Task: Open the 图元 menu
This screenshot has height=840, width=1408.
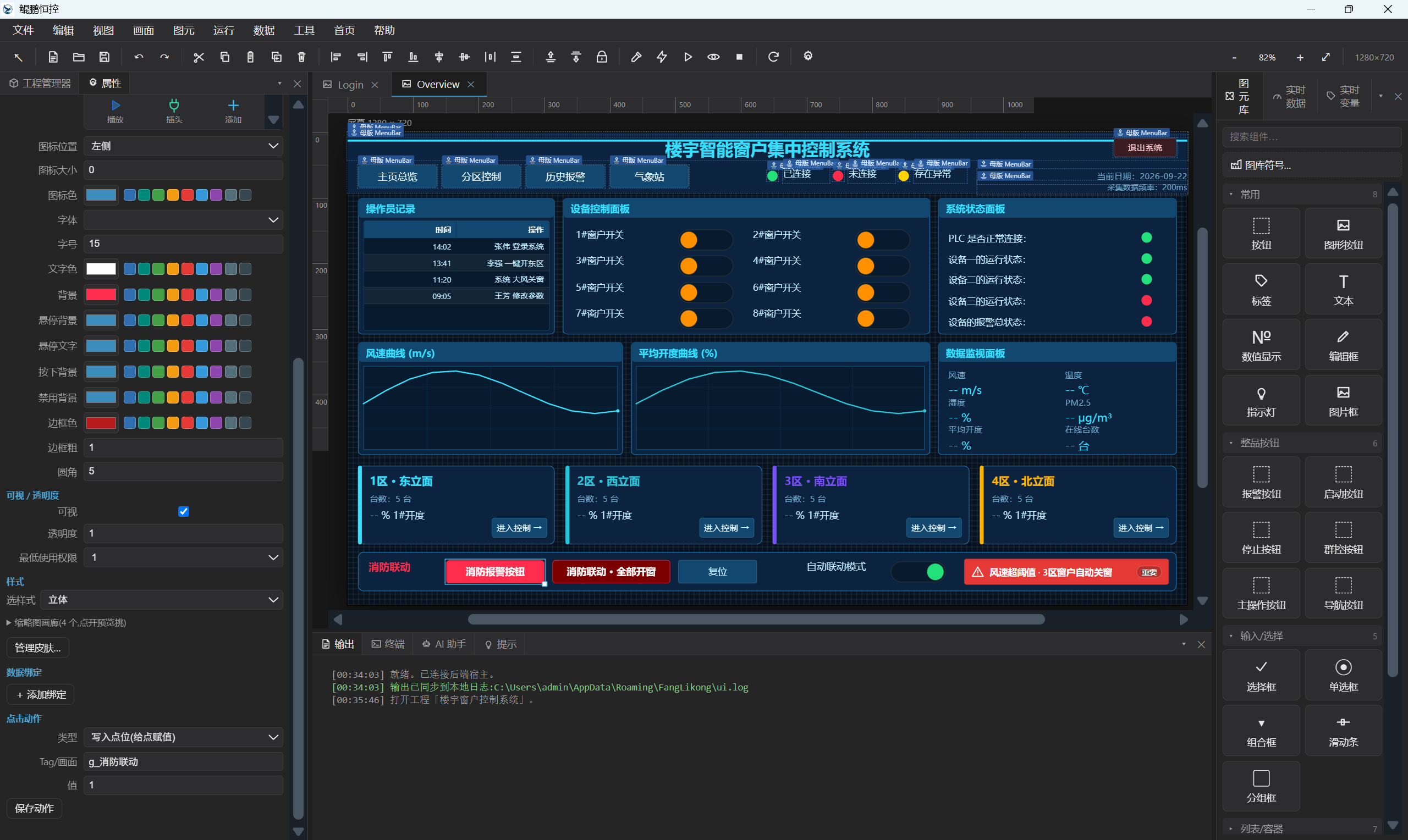Action: click(184, 31)
